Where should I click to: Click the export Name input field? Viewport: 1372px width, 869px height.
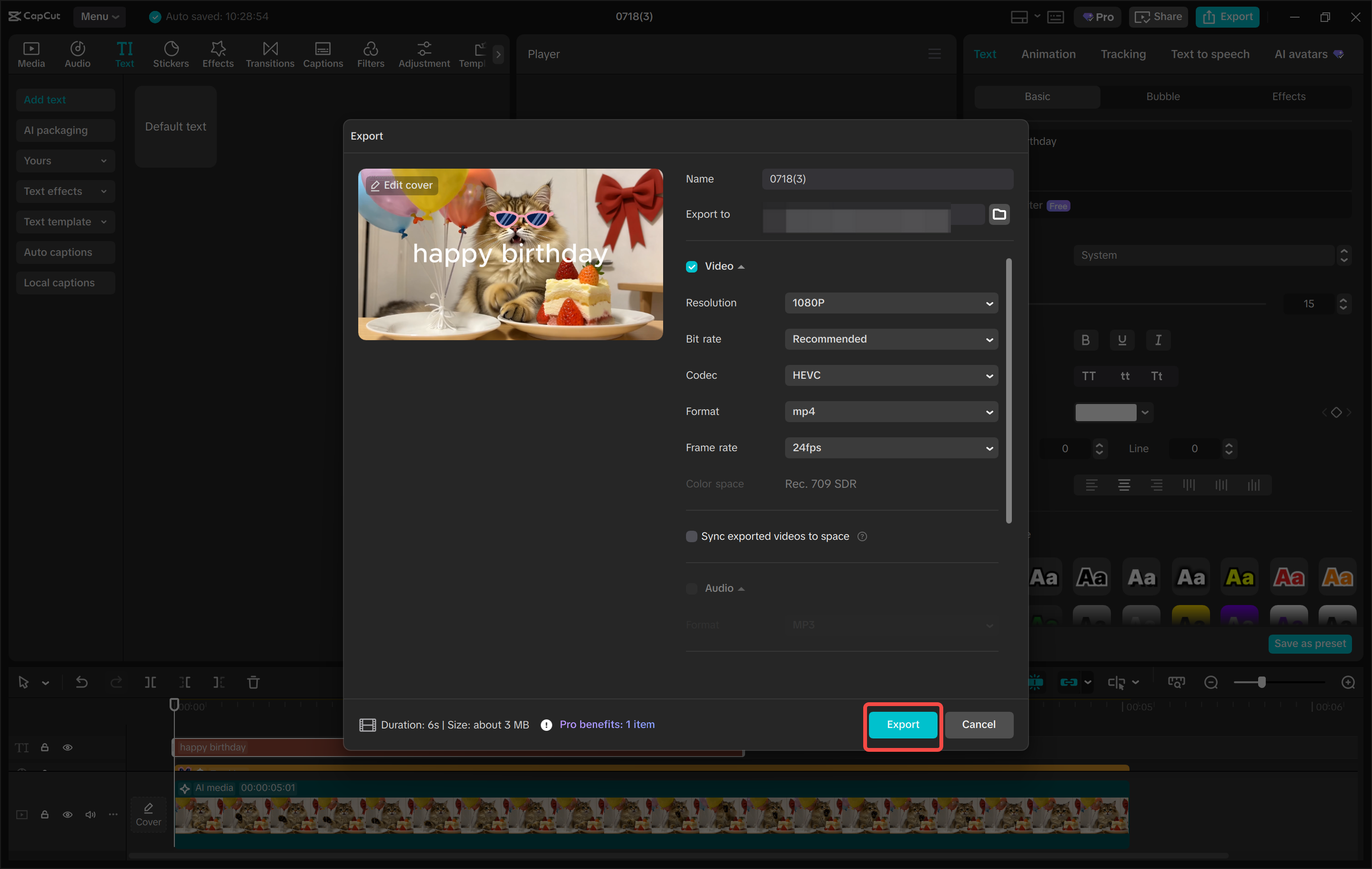click(x=887, y=178)
